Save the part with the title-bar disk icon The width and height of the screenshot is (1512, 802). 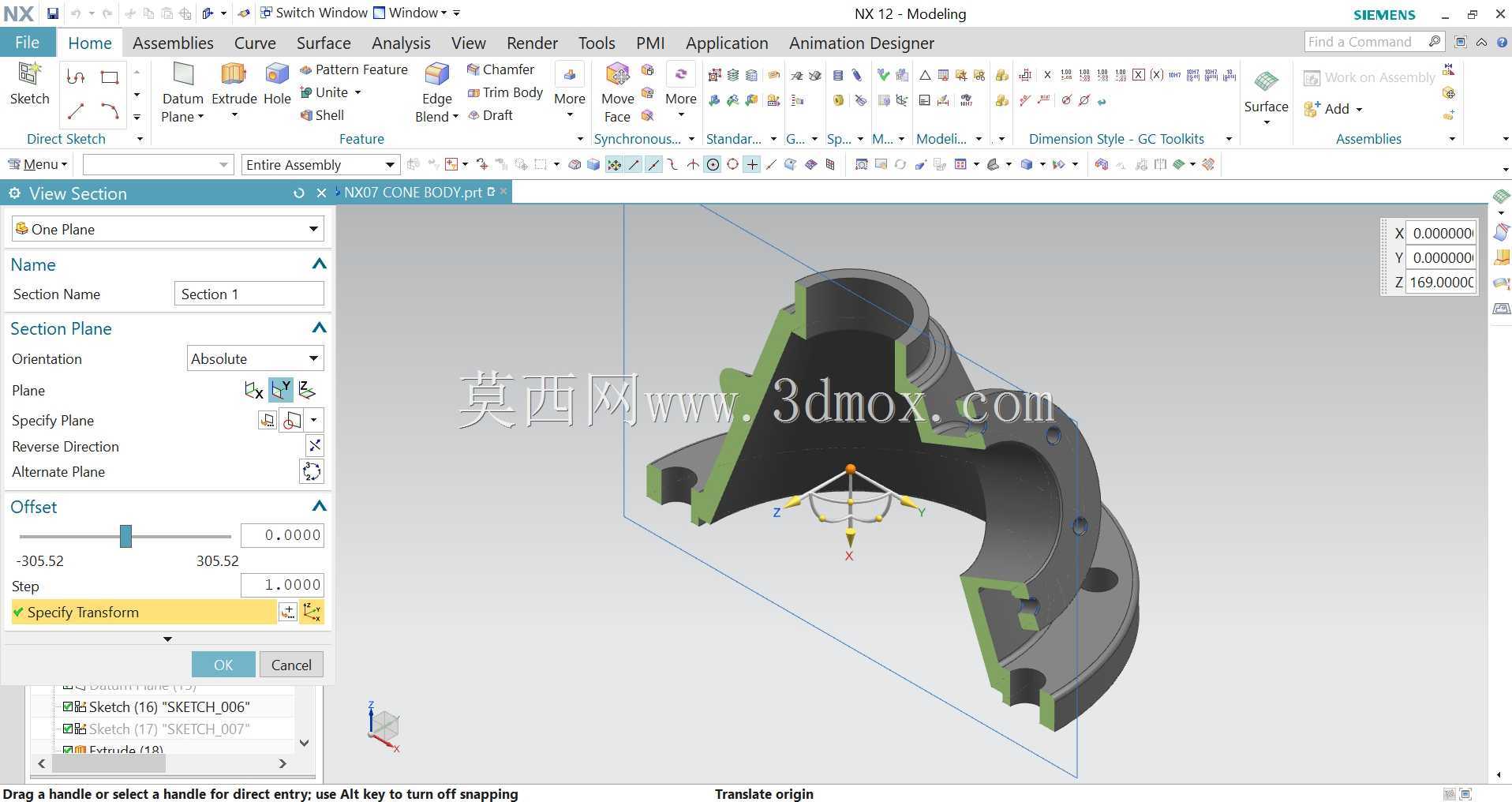[52, 13]
